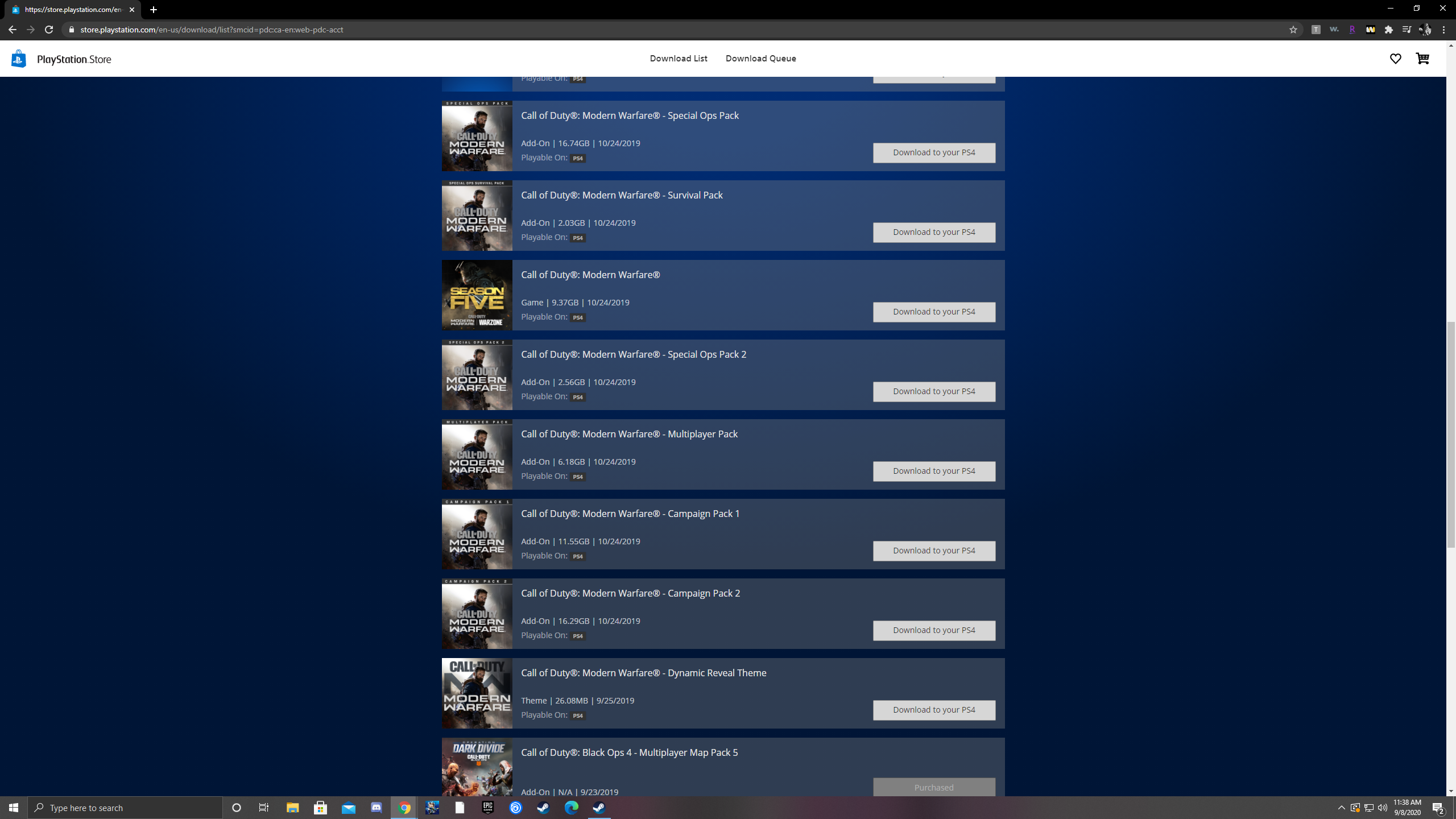This screenshot has width=1456, height=819.
Task: Toggle browser reading list panel
Action: (1407, 29)
